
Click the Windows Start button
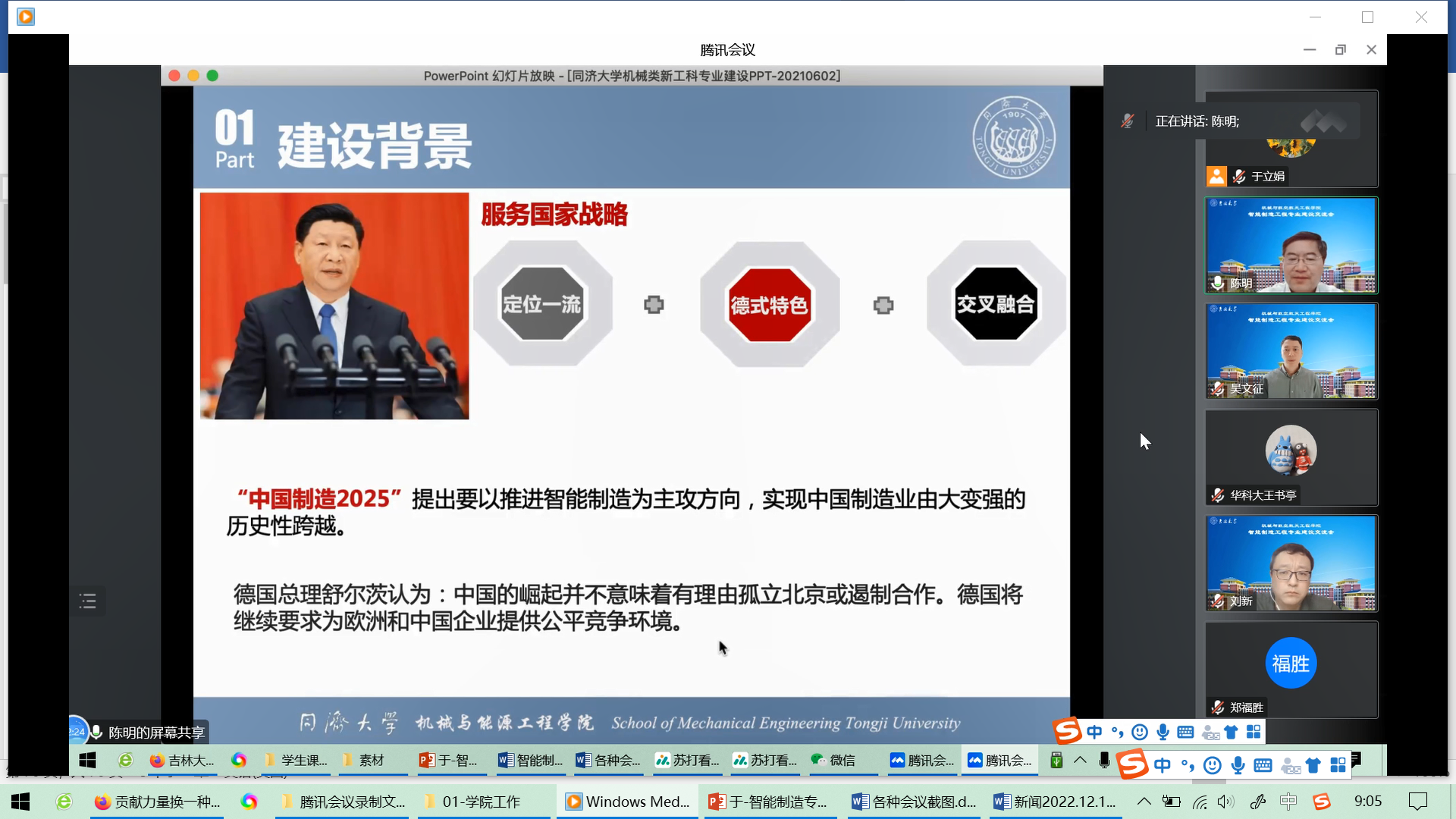tap(20, 802)
